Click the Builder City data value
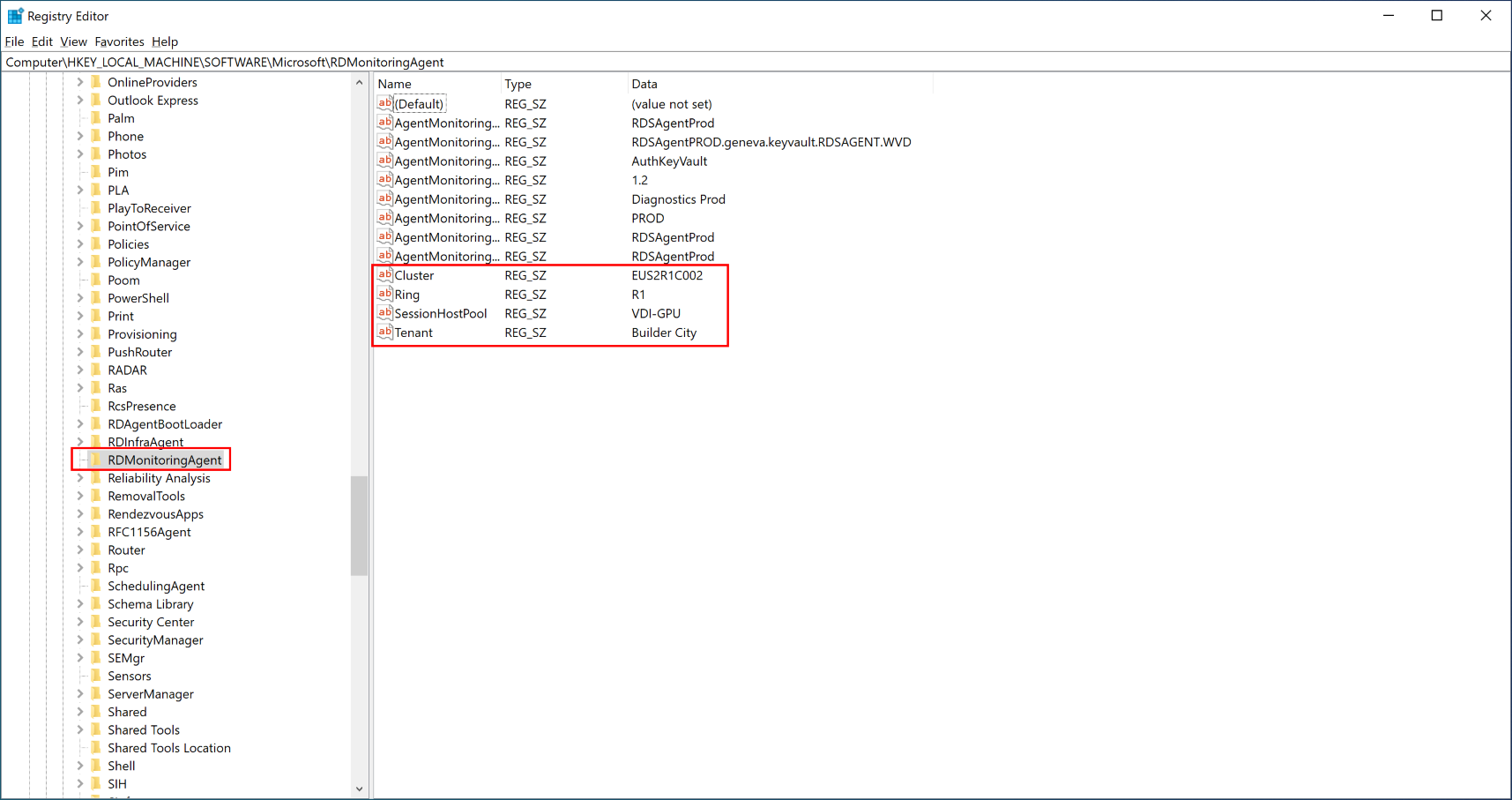1512x800 pixels. (x=664, y=333)
